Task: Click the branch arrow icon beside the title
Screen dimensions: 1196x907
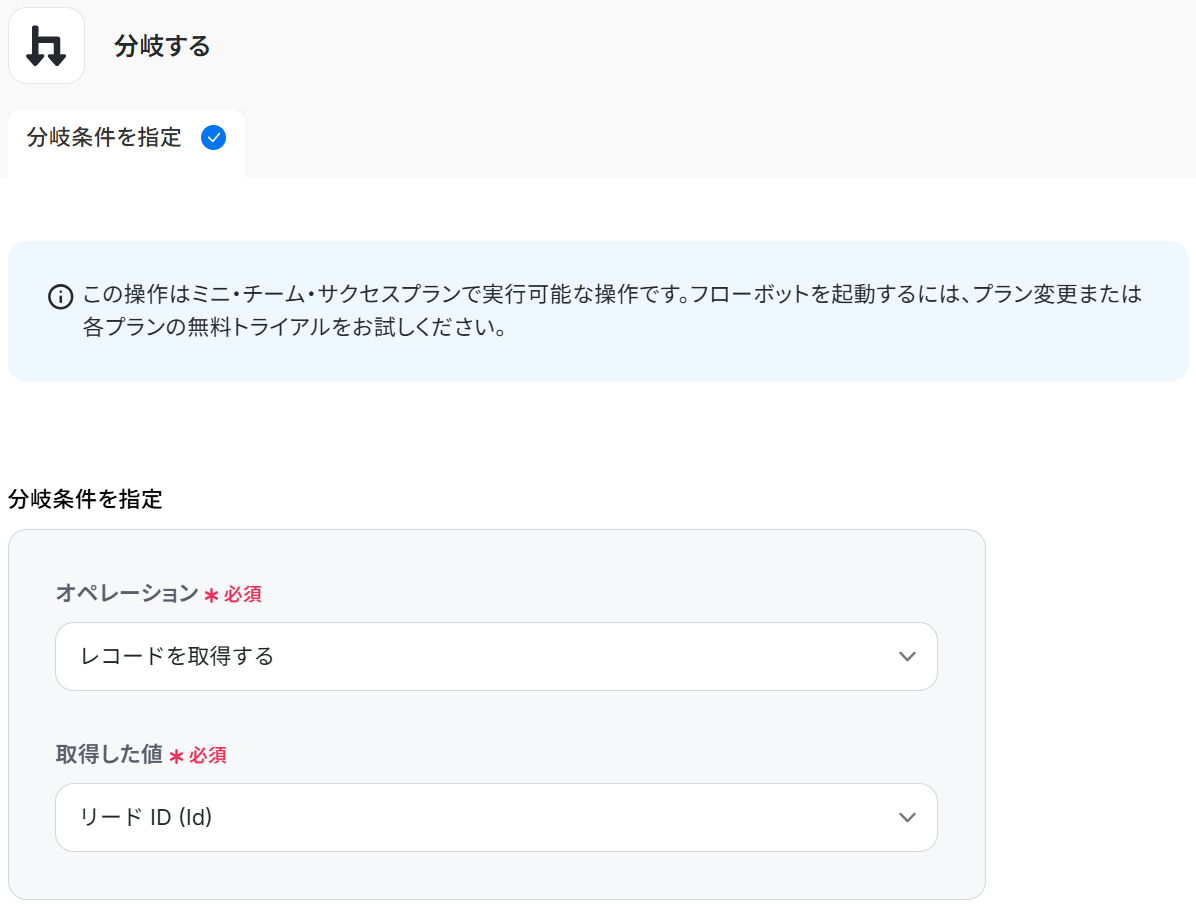Action: [46, 46]
